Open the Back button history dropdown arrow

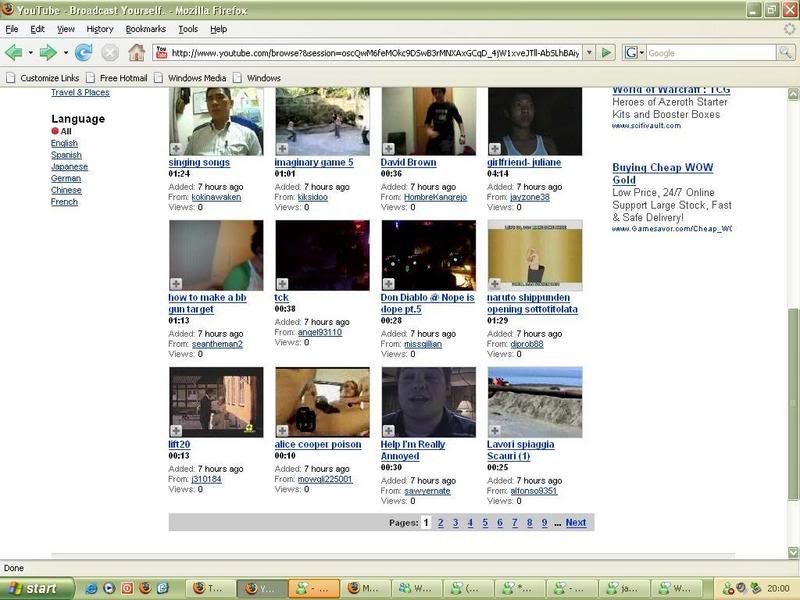[31, 53]
